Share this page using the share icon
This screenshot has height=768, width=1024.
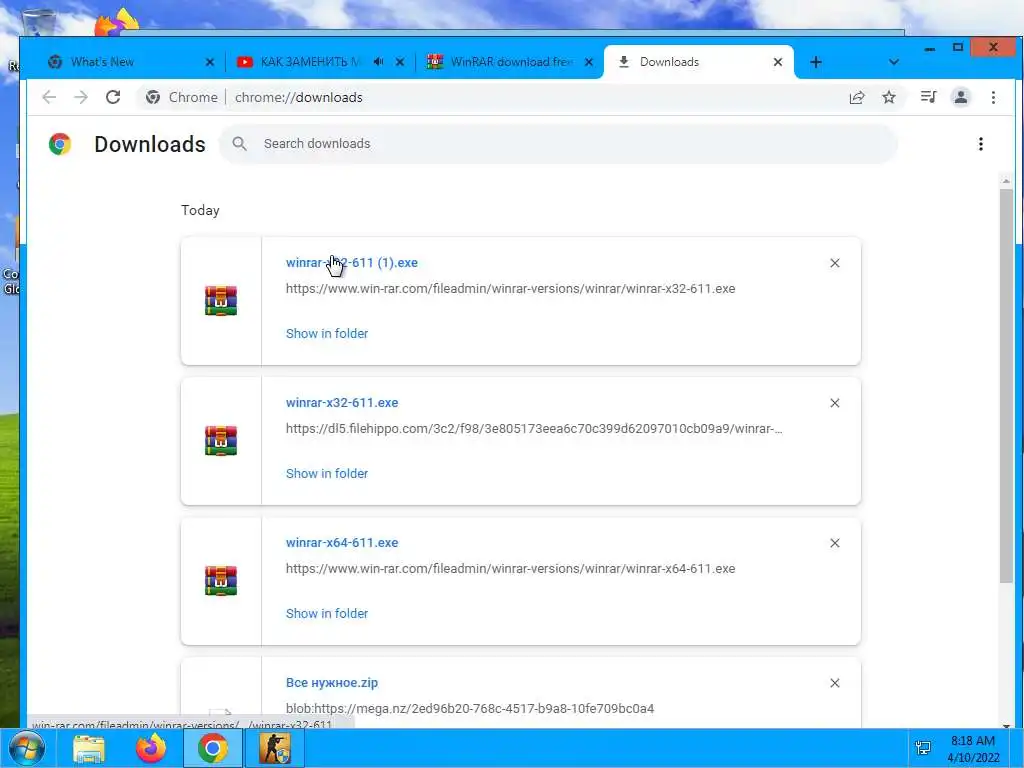click(857, 97)
